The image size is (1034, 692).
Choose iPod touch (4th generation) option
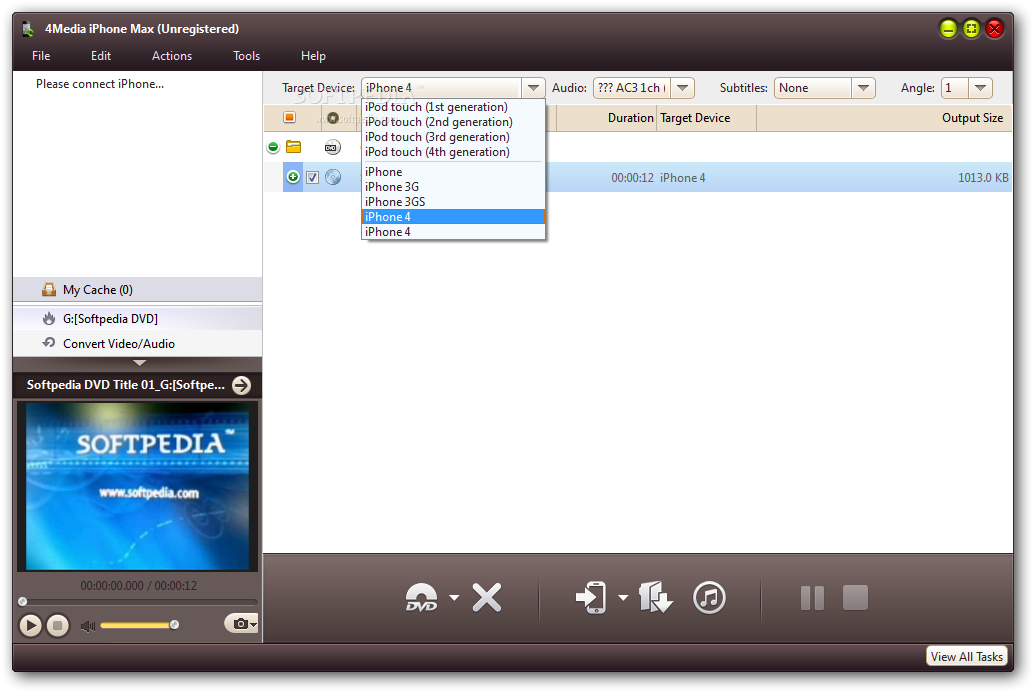(453, 152)
